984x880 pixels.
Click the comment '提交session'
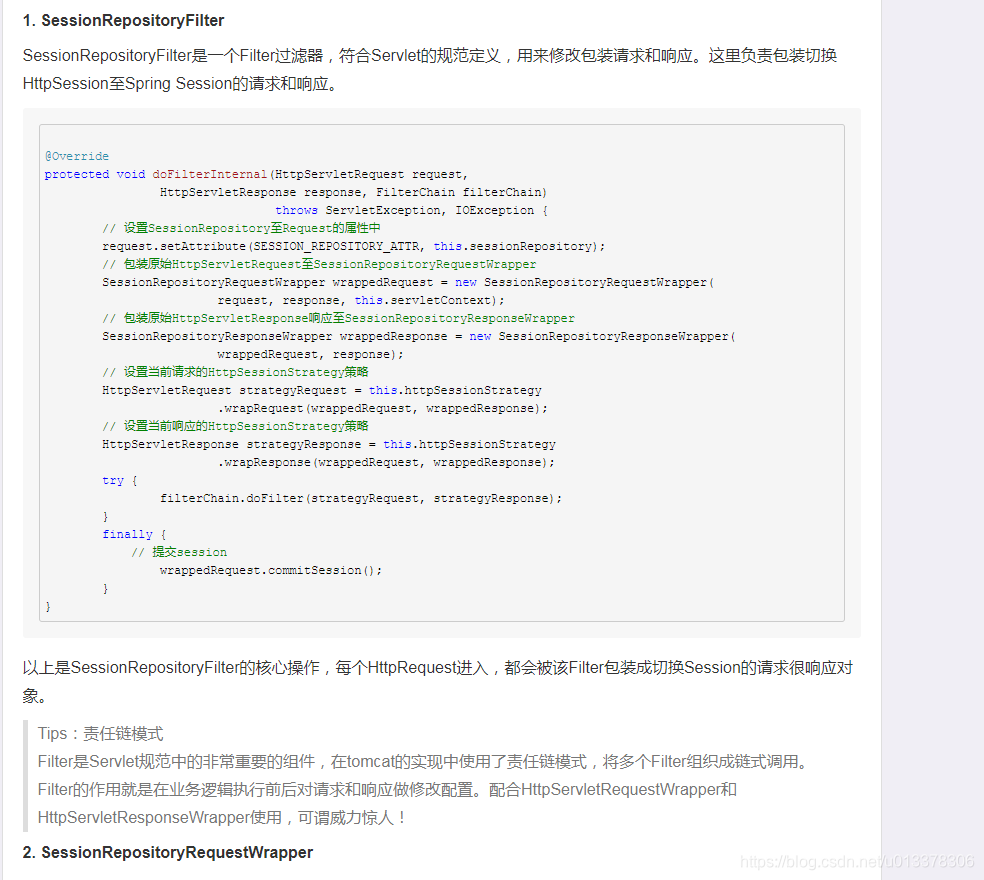point(179,552)
